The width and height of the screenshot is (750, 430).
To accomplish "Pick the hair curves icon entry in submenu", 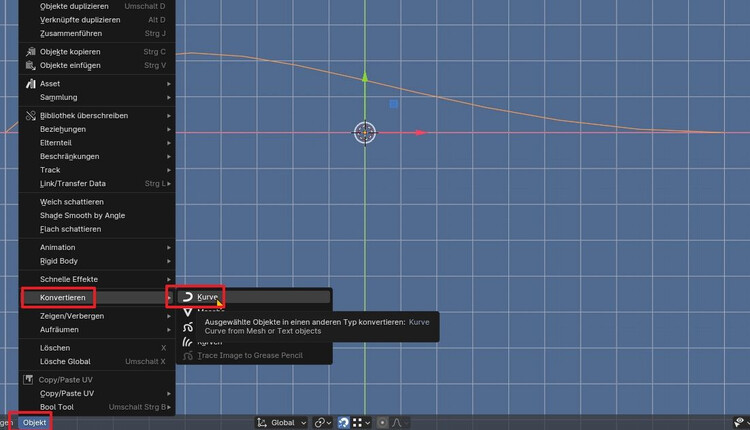I will click(x=188, y=342).
